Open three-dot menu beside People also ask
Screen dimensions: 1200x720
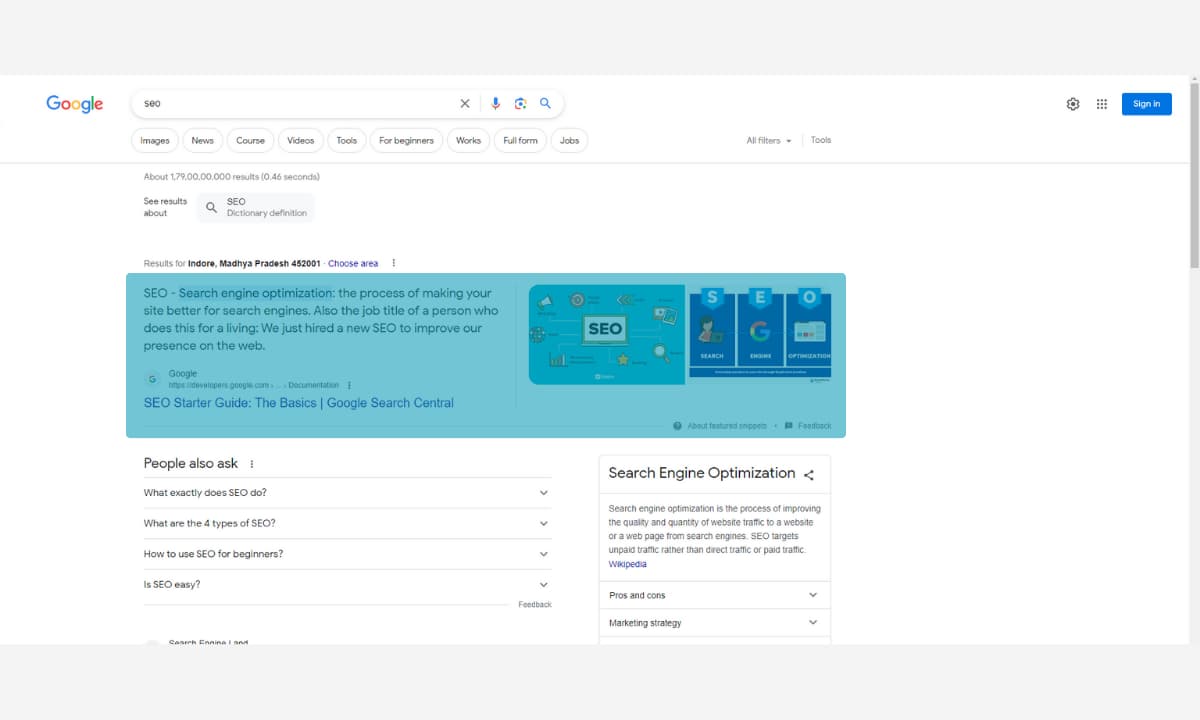click(252, 464)
